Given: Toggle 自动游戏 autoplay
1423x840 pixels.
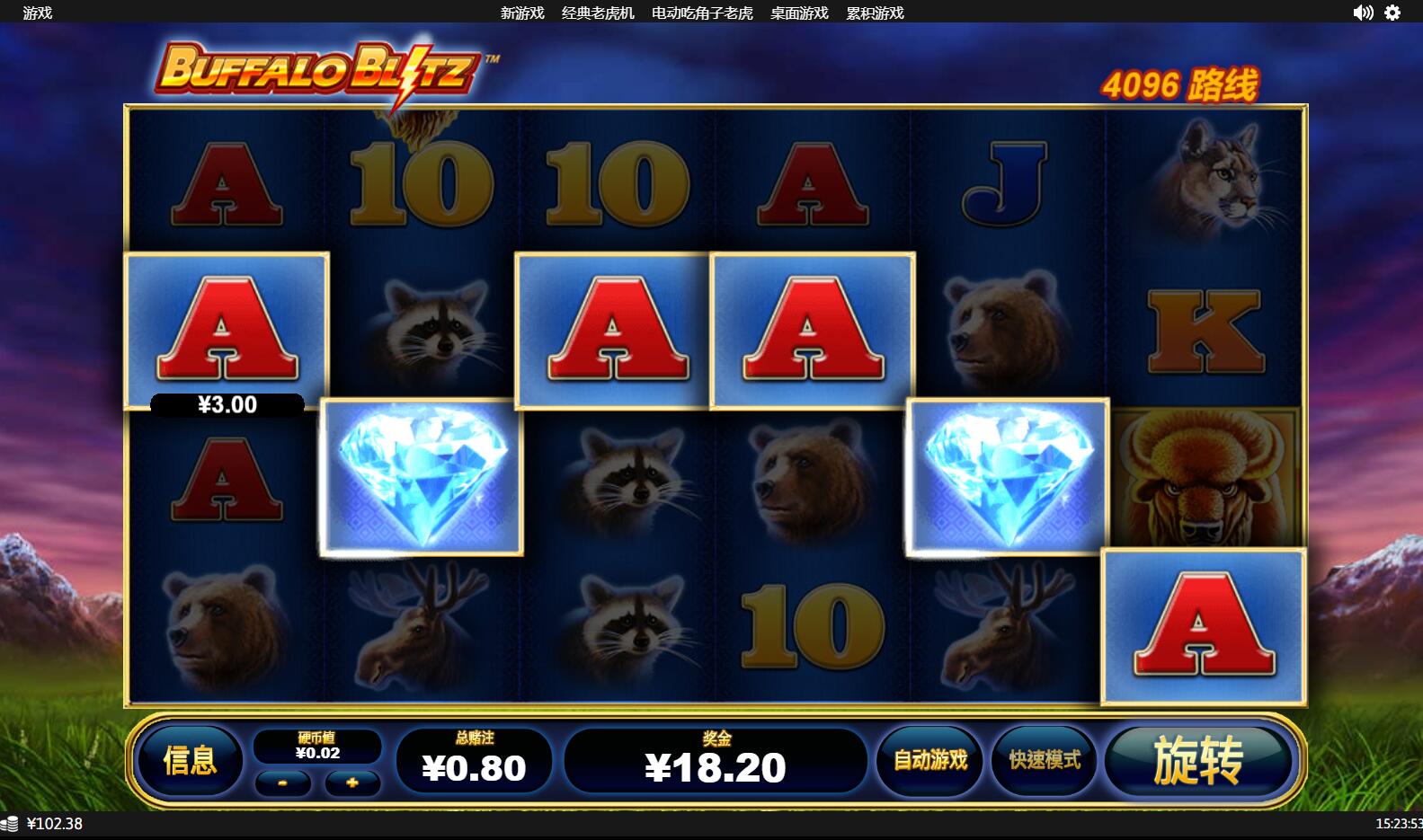Looking at the screenshot, I should [x=930, y=760].
